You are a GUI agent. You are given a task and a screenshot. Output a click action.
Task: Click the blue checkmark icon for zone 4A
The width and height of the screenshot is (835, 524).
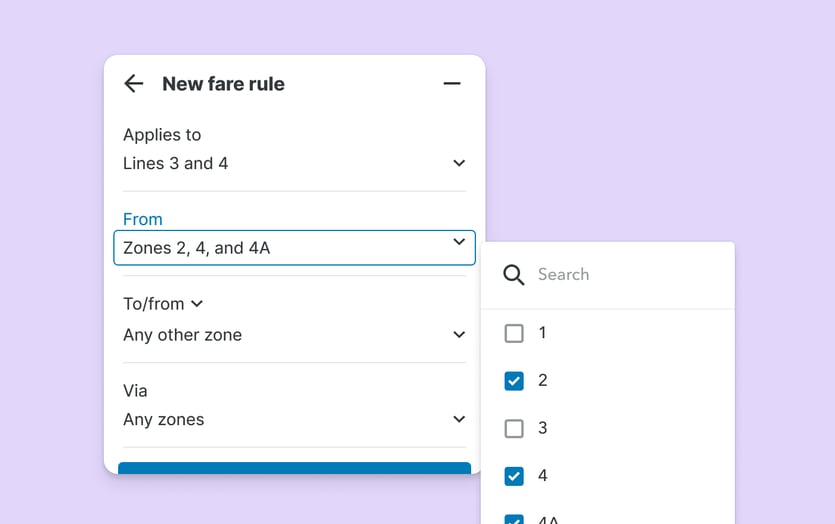coord(514,519)
